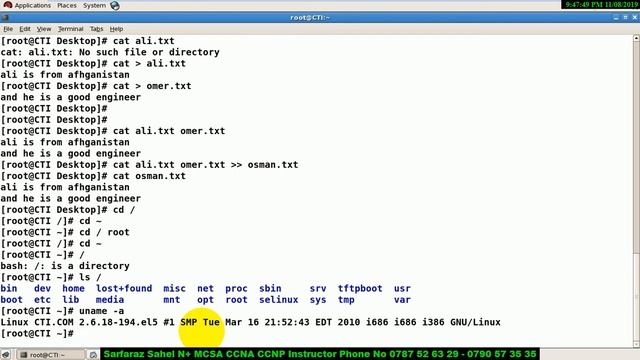Open the System menu
Screen dimensions: 640x360
pyautogui.click(x=94, y=5)
